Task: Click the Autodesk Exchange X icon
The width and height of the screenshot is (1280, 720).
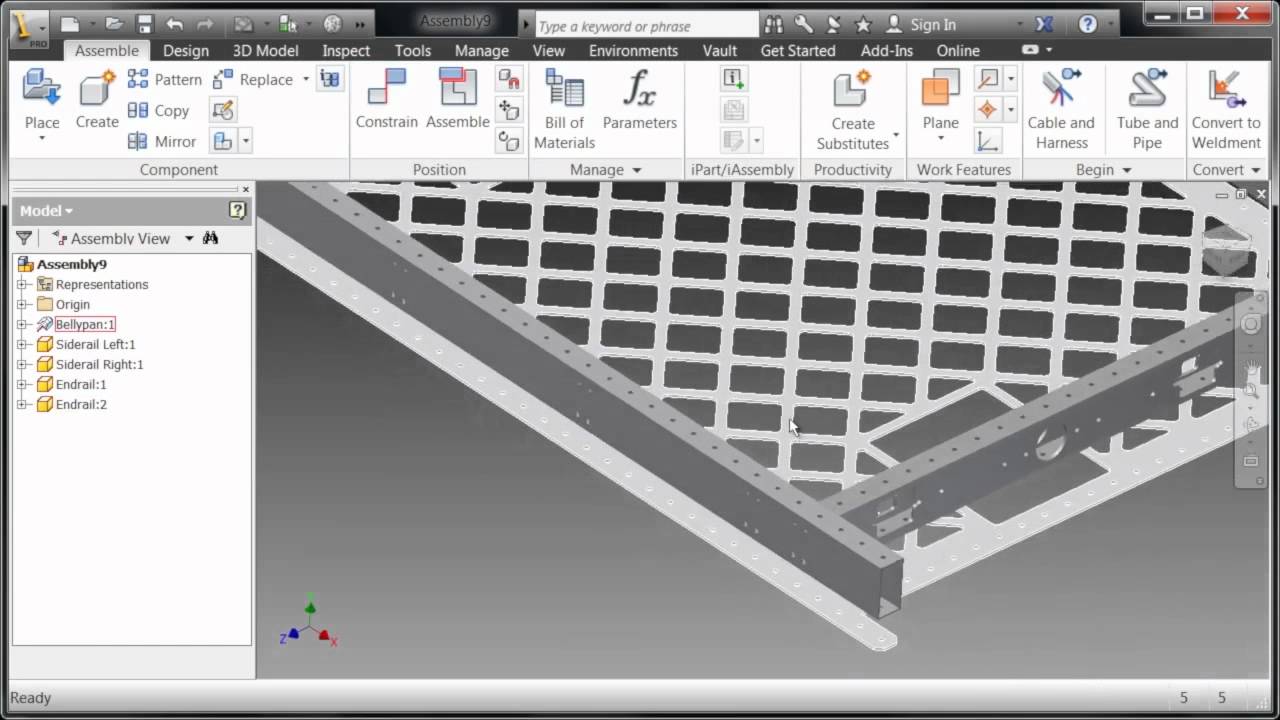Action: [x=1044, y=24]
